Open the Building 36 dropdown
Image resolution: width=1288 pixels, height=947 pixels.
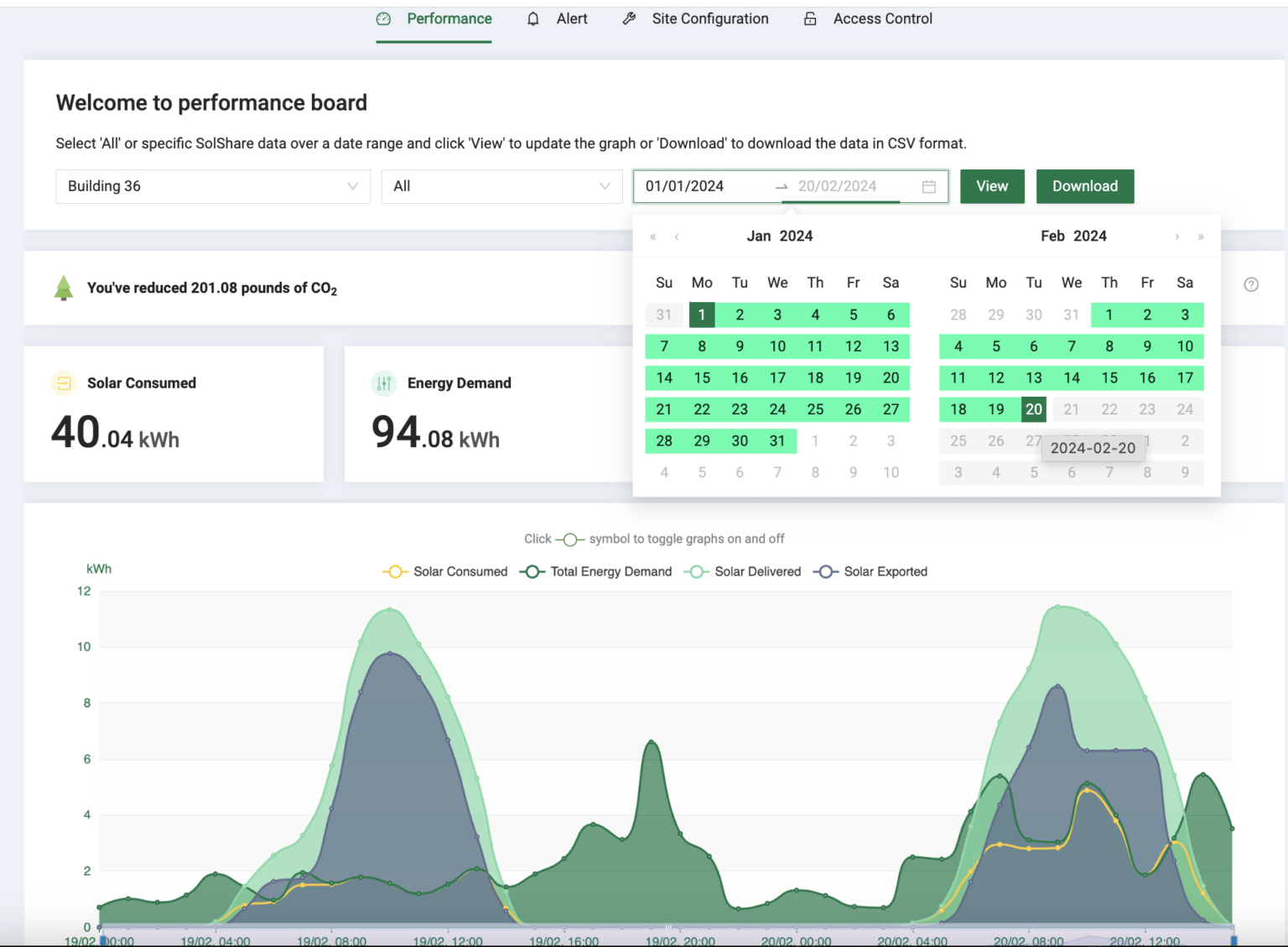pos(213,186)
